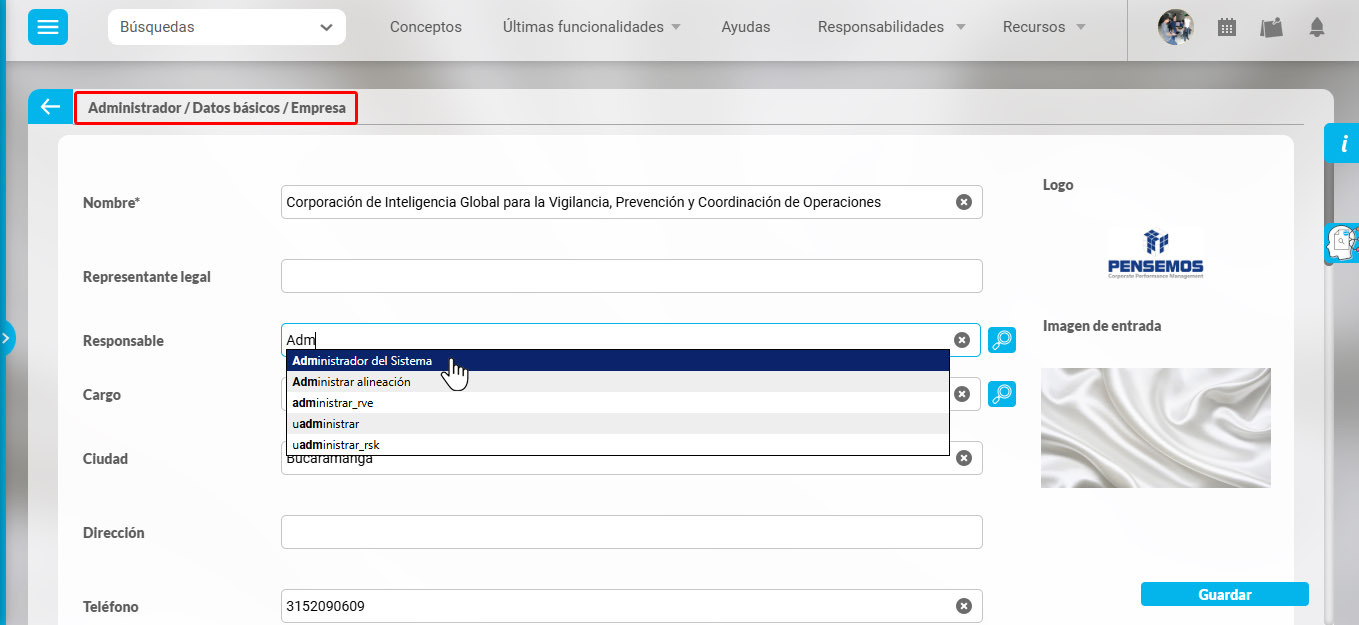Click the user profile avatar

point(1175,27)
